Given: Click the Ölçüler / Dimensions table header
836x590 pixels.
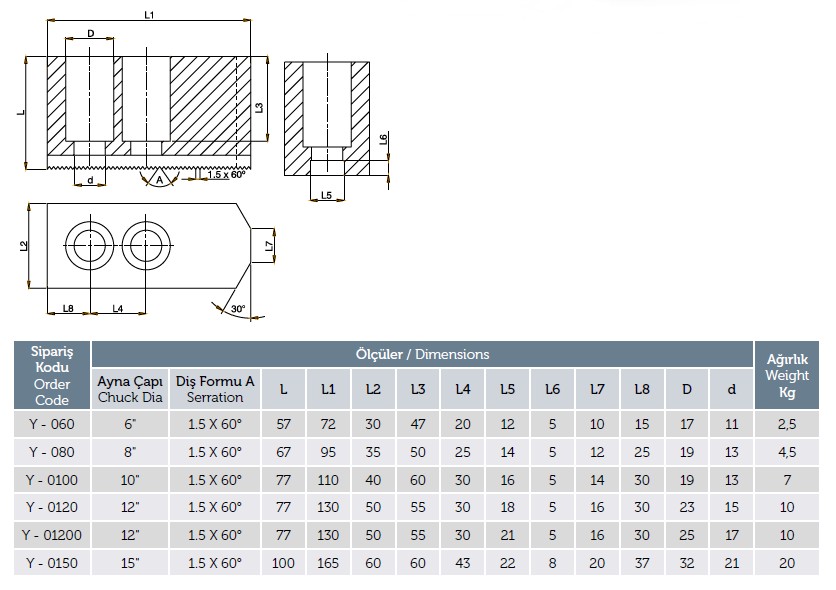Looking at the screenshot, I should pos(422,354).
